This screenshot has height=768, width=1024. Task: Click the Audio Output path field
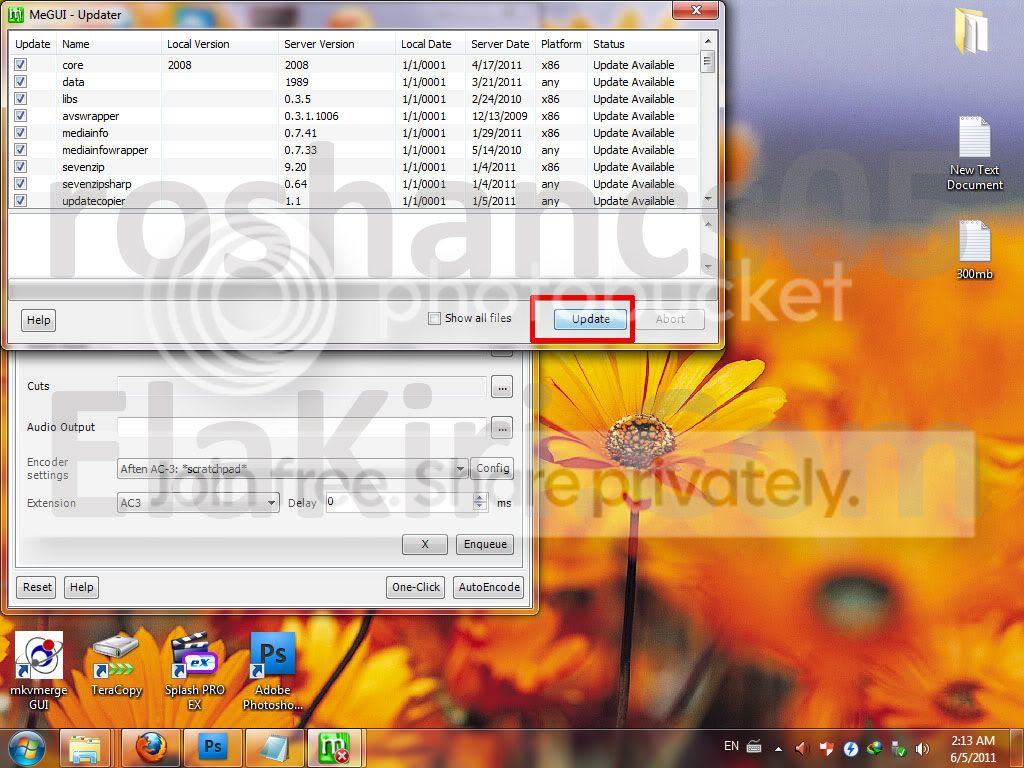tap(302, 427)
